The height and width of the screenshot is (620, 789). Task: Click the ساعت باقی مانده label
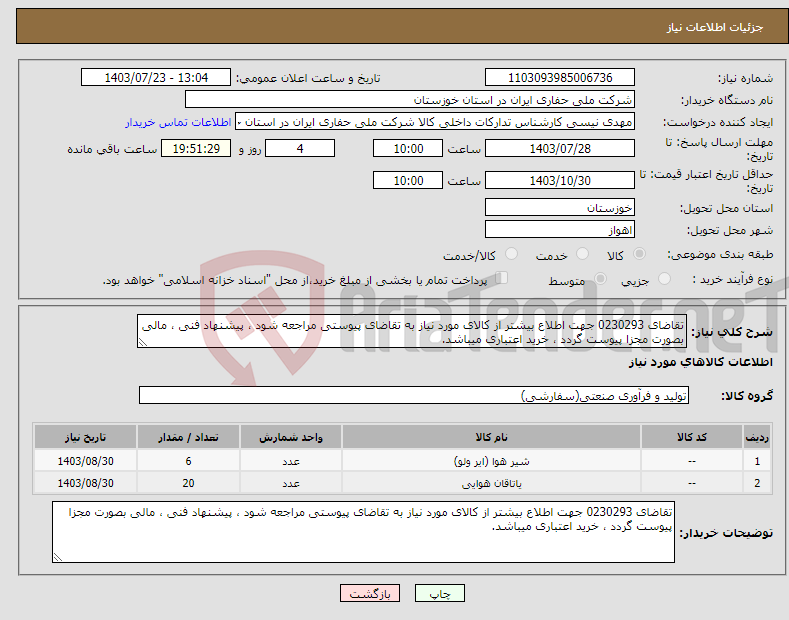[x=112, y=149]
